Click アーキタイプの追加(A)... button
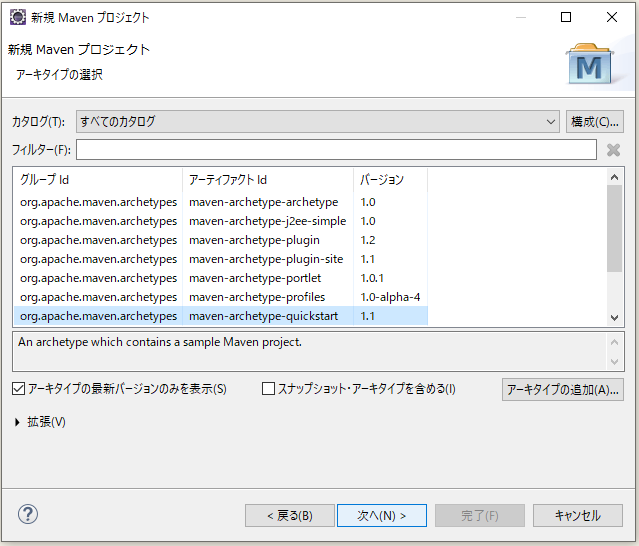 (x=563, y=390)
